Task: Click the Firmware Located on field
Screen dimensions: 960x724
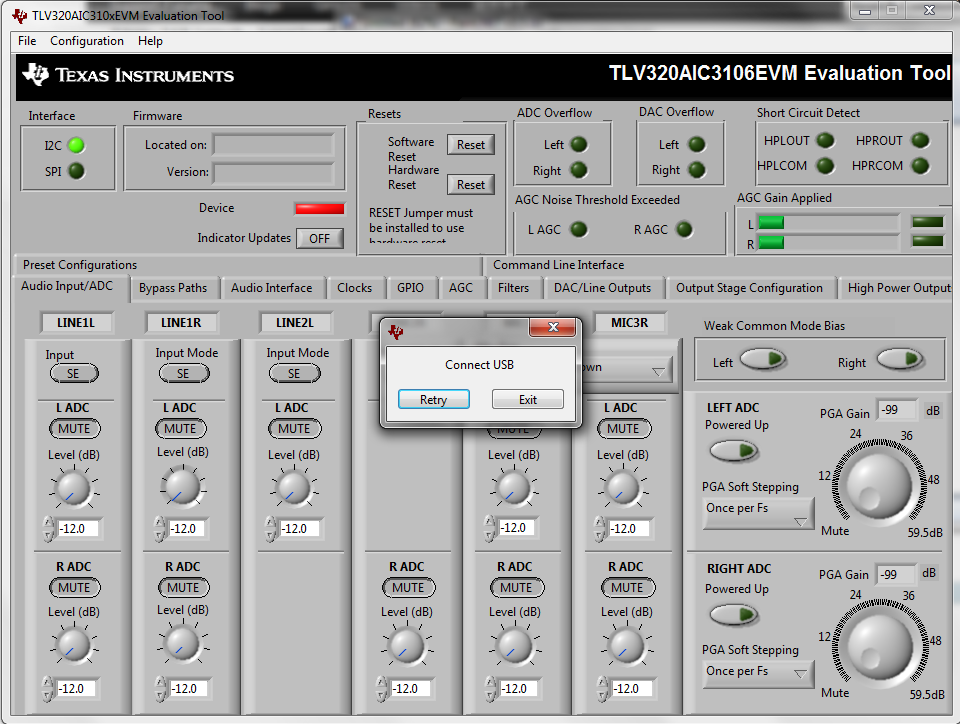Action: (273, 145)
